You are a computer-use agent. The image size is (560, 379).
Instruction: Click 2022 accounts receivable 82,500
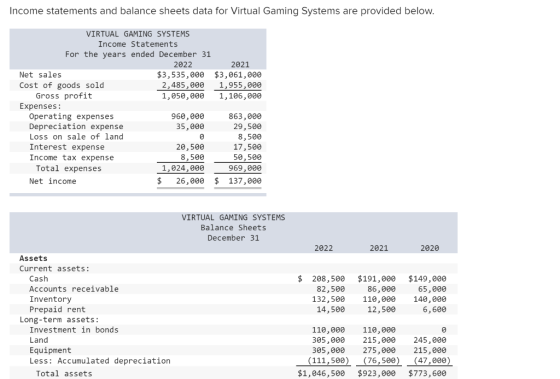click(x=331, y=289)
